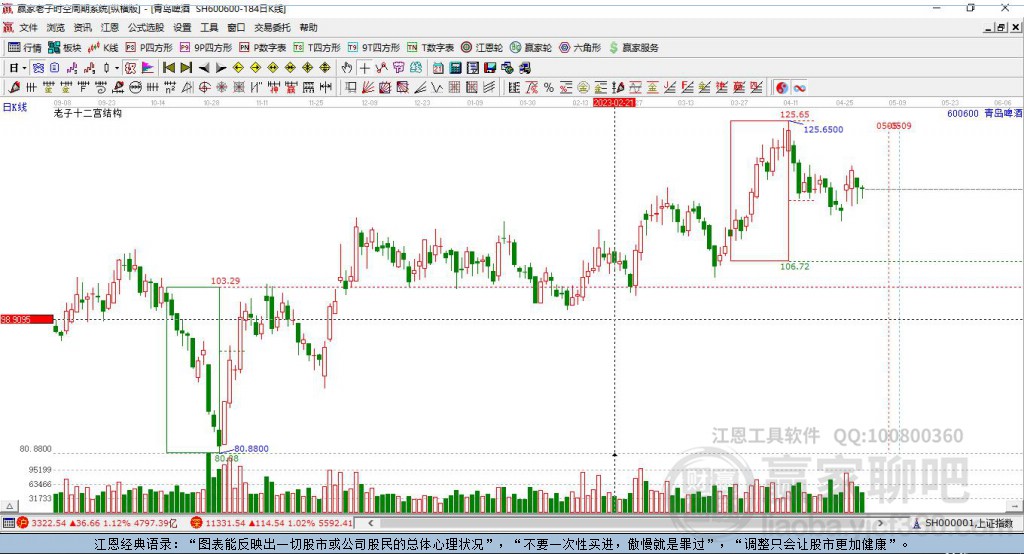1024x554 pixels.
Task: Open the 公式选股 menu
Action: pos(146,27)
